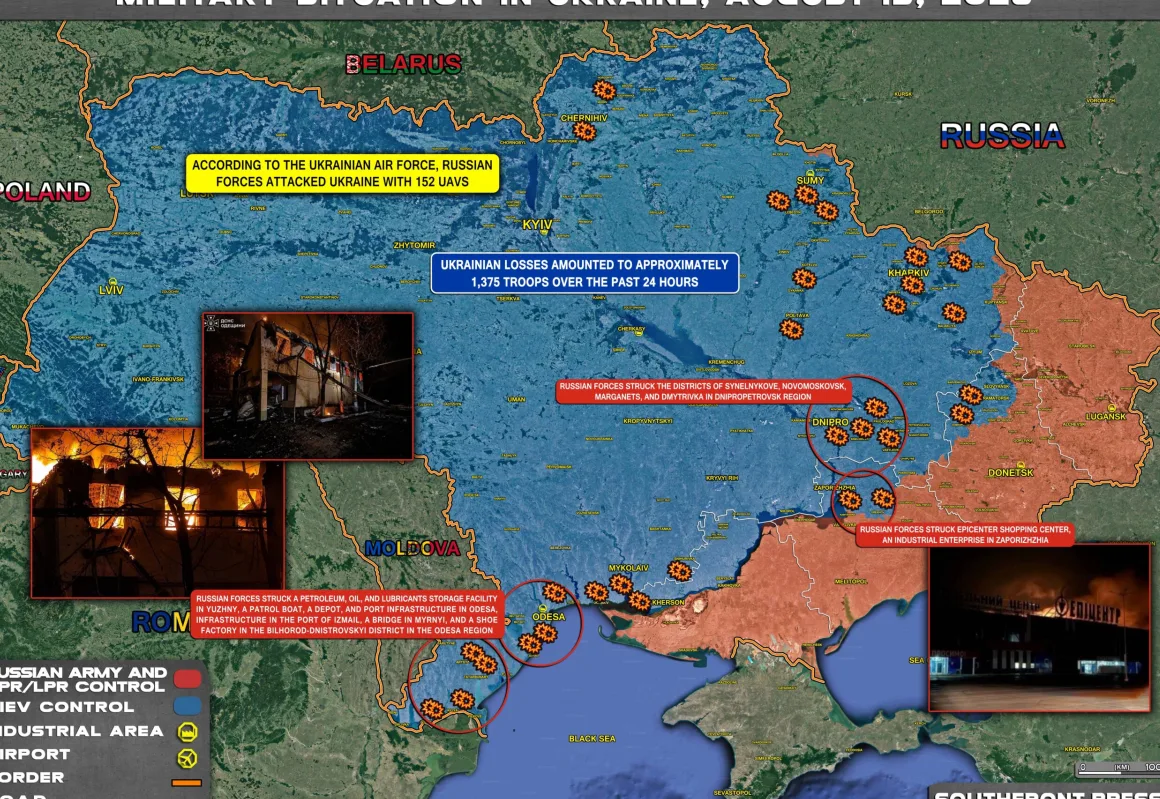
Task: Click the yellow 152 UAVs info box
Action: point(342,174)
